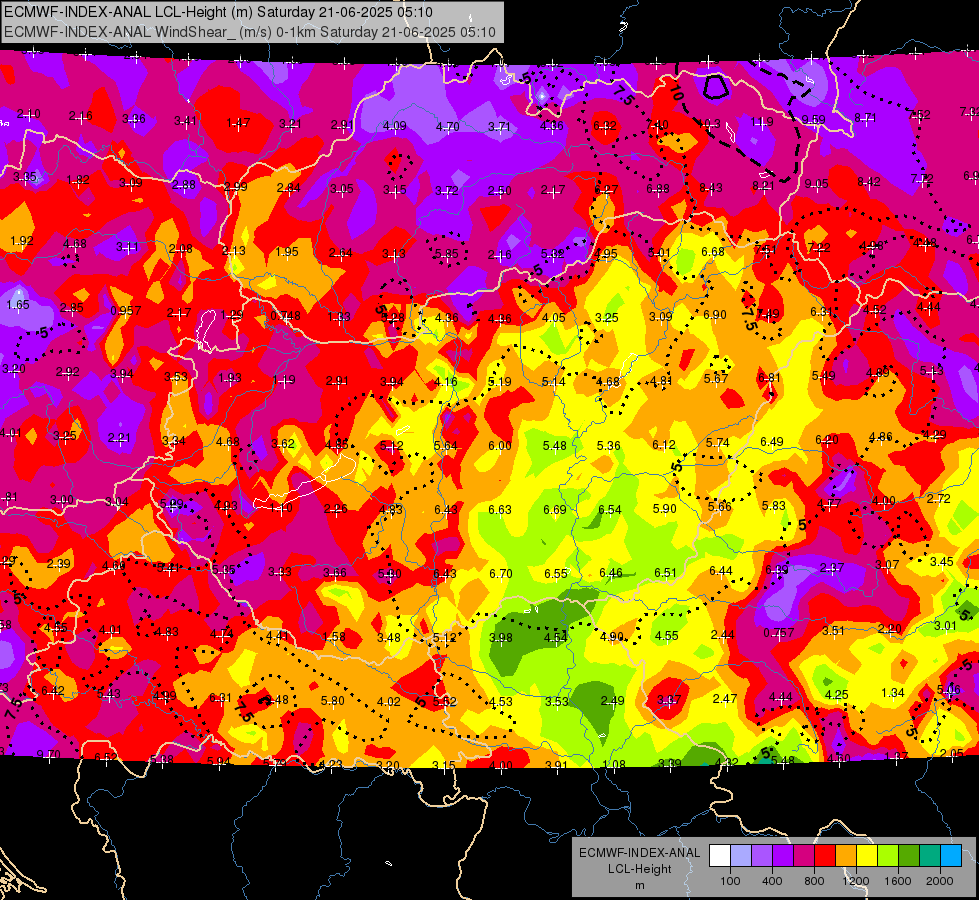Viewport: 979px width, 900px height.
Task: Click the 100 legend scale label
Action: [x=730, y=881]
